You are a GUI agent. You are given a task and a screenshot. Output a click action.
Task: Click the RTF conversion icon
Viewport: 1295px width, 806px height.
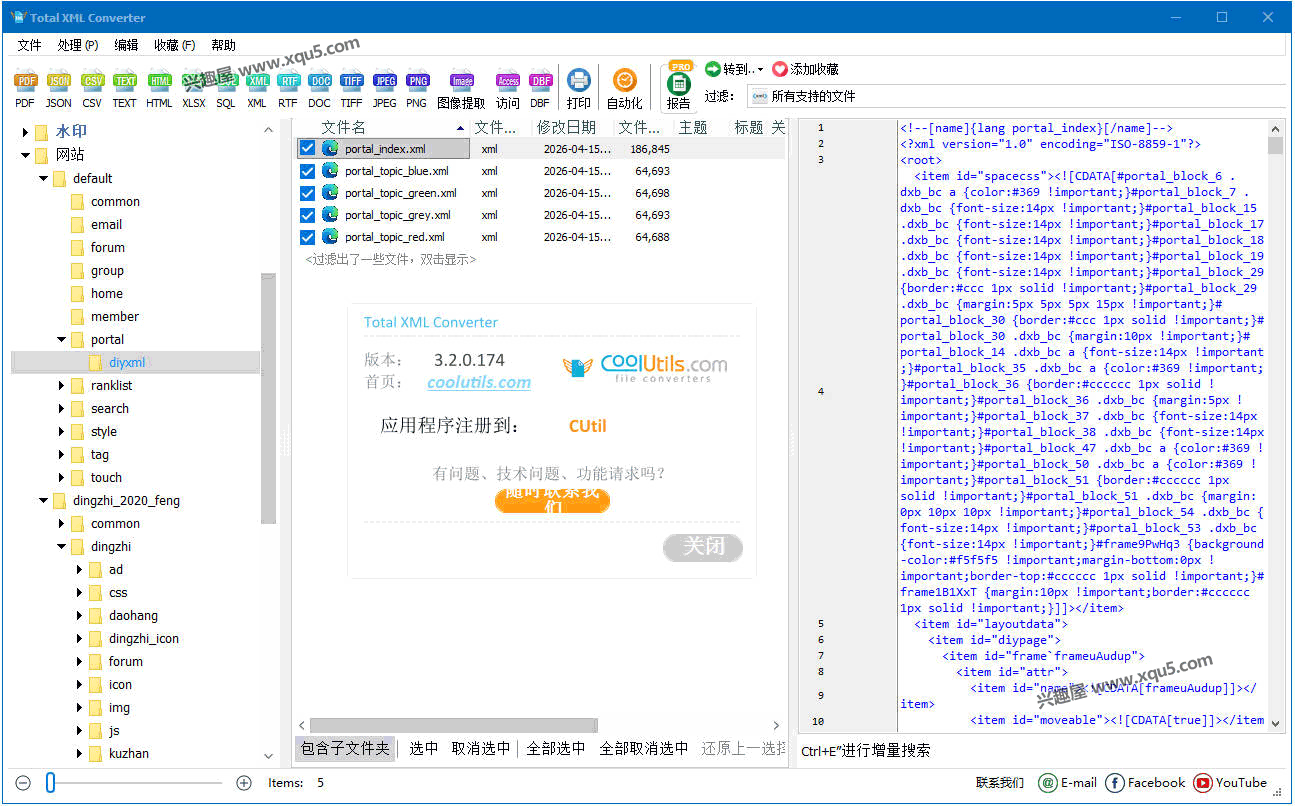point(288,89)
